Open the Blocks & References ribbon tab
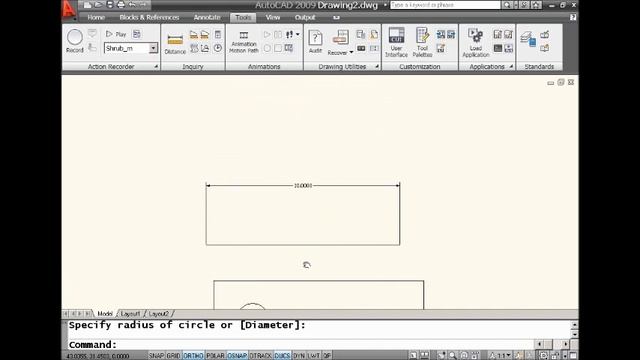Screen dimensions: 640x360 coord(149,18)
